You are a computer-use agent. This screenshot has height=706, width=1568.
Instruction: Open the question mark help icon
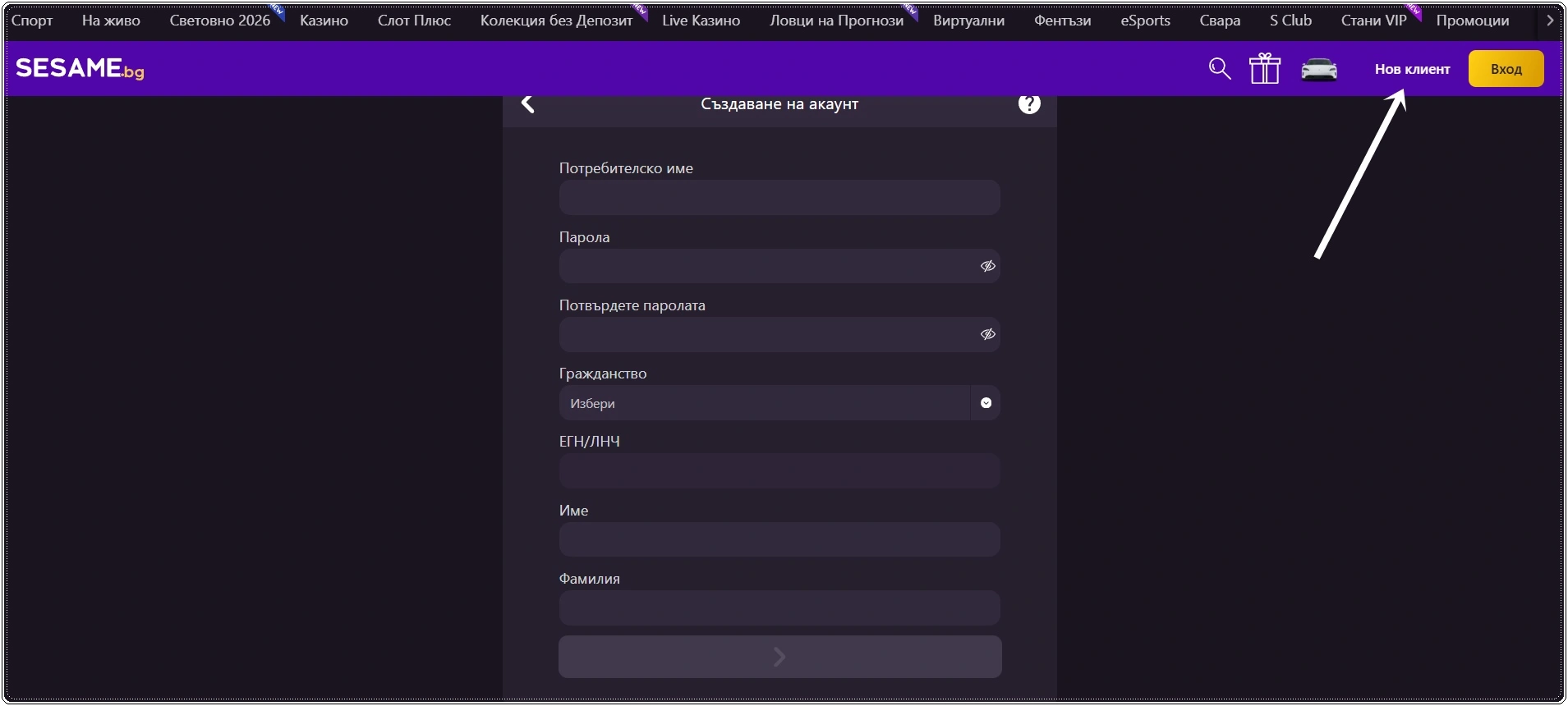pyautogui.click(x=1029, y=104)
